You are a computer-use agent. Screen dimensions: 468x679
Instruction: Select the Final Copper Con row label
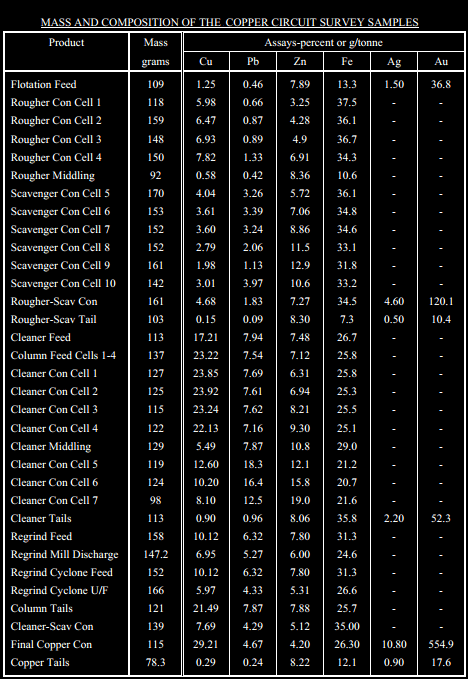click(51, 644)
